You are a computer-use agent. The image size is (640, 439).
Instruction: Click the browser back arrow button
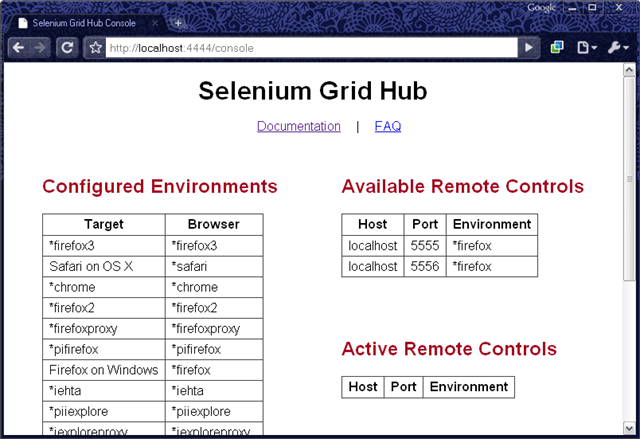tap(18, 48)
